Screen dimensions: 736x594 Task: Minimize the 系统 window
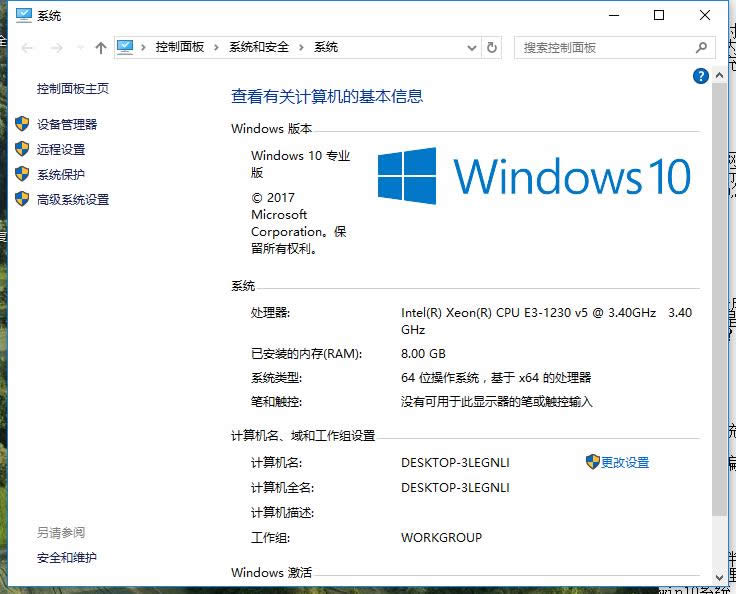point(614,15)
